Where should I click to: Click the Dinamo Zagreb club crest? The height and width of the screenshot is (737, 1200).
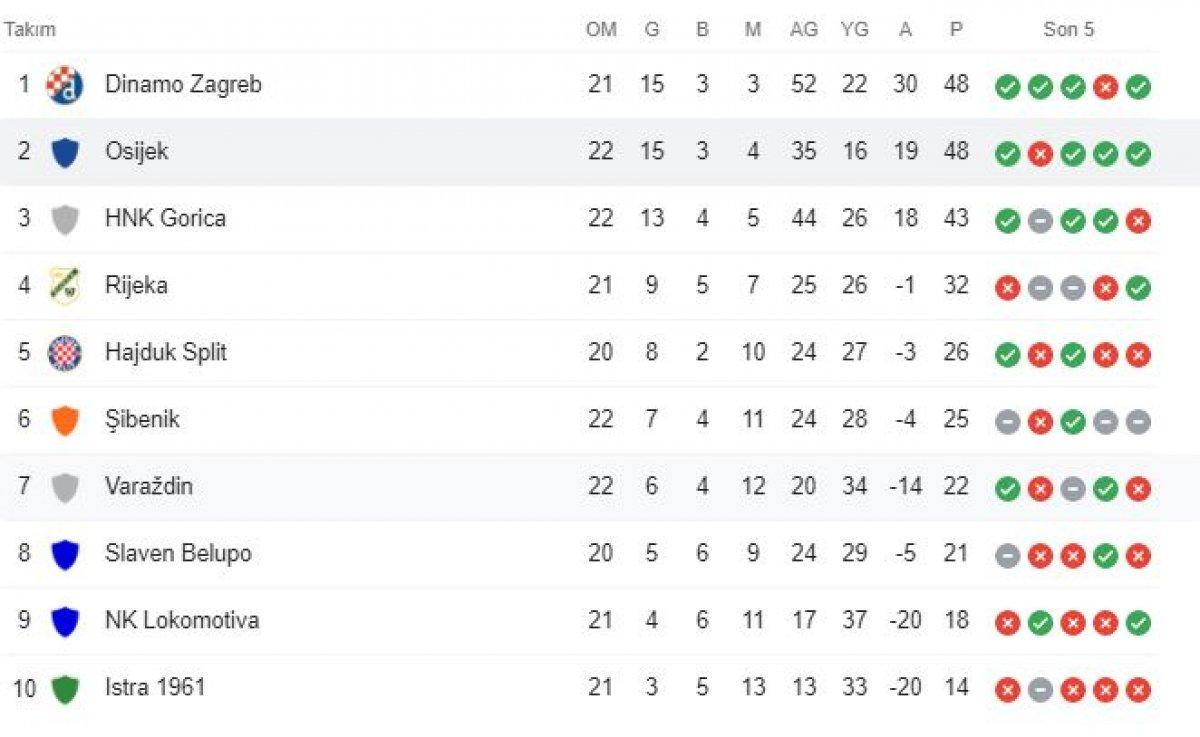[x=65, y=85]
